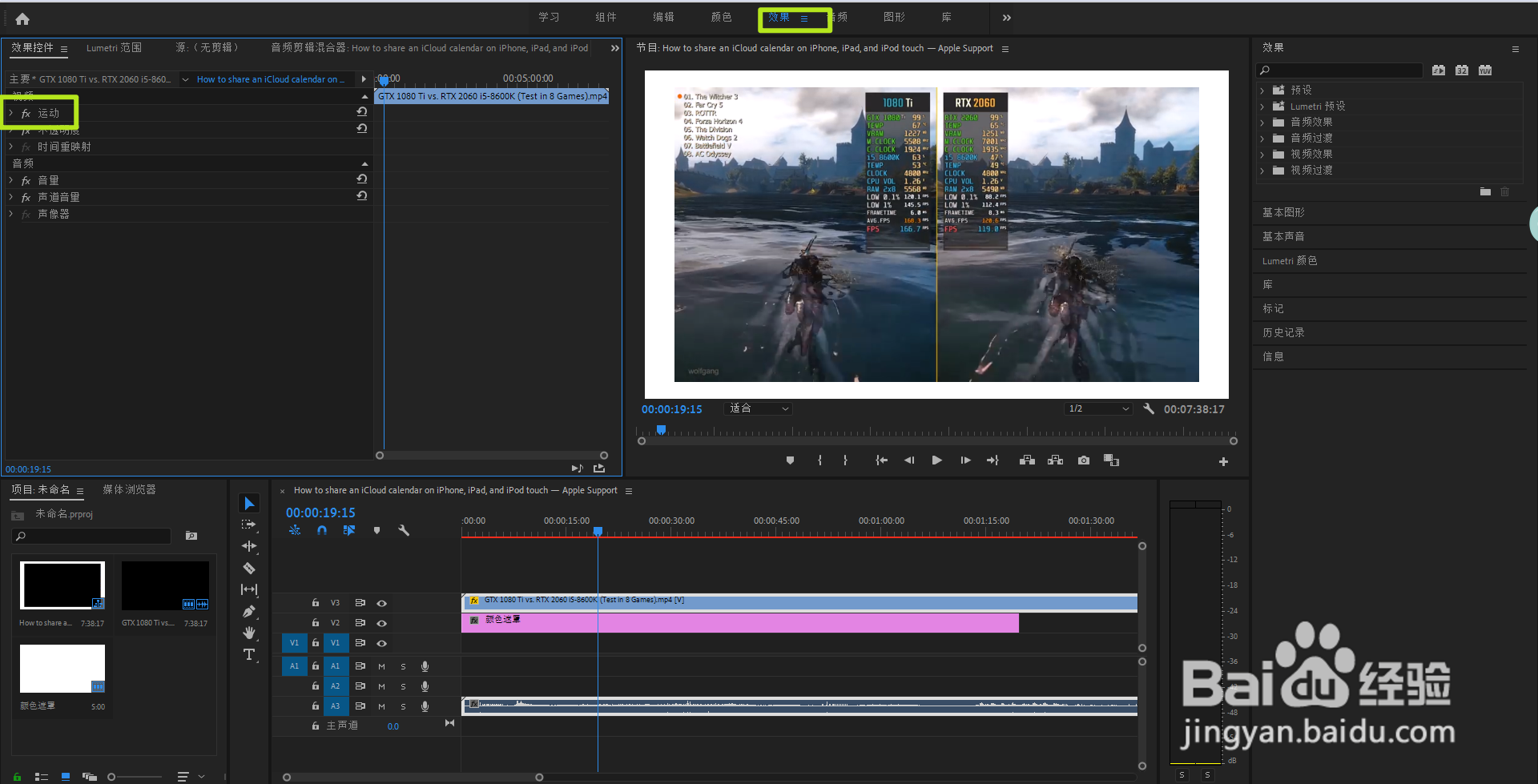The width and height of the screenshot is (1538, 784).
Task: Toggle V1 track output eye
Action: (x=382, y=643)
